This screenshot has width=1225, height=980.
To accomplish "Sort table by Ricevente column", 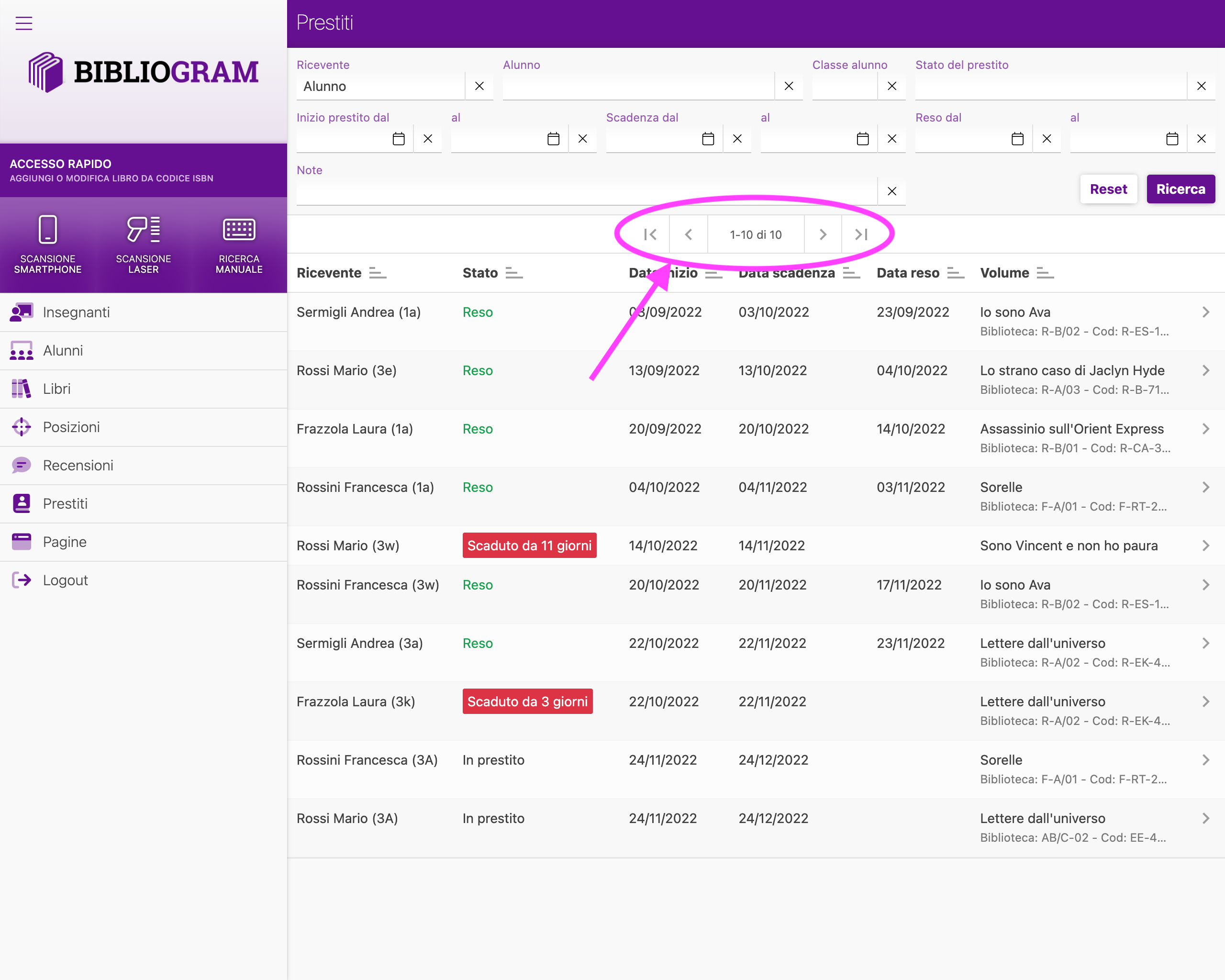I will [x=377, y=273].
